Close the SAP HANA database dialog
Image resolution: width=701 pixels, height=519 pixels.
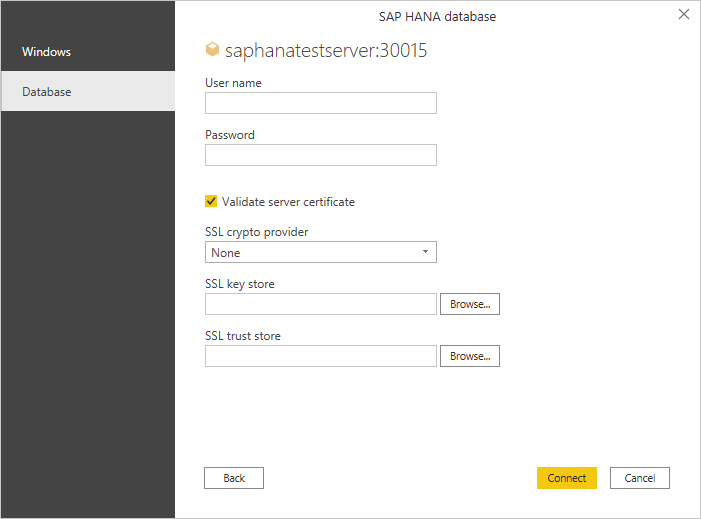click(x=684, y=14)
